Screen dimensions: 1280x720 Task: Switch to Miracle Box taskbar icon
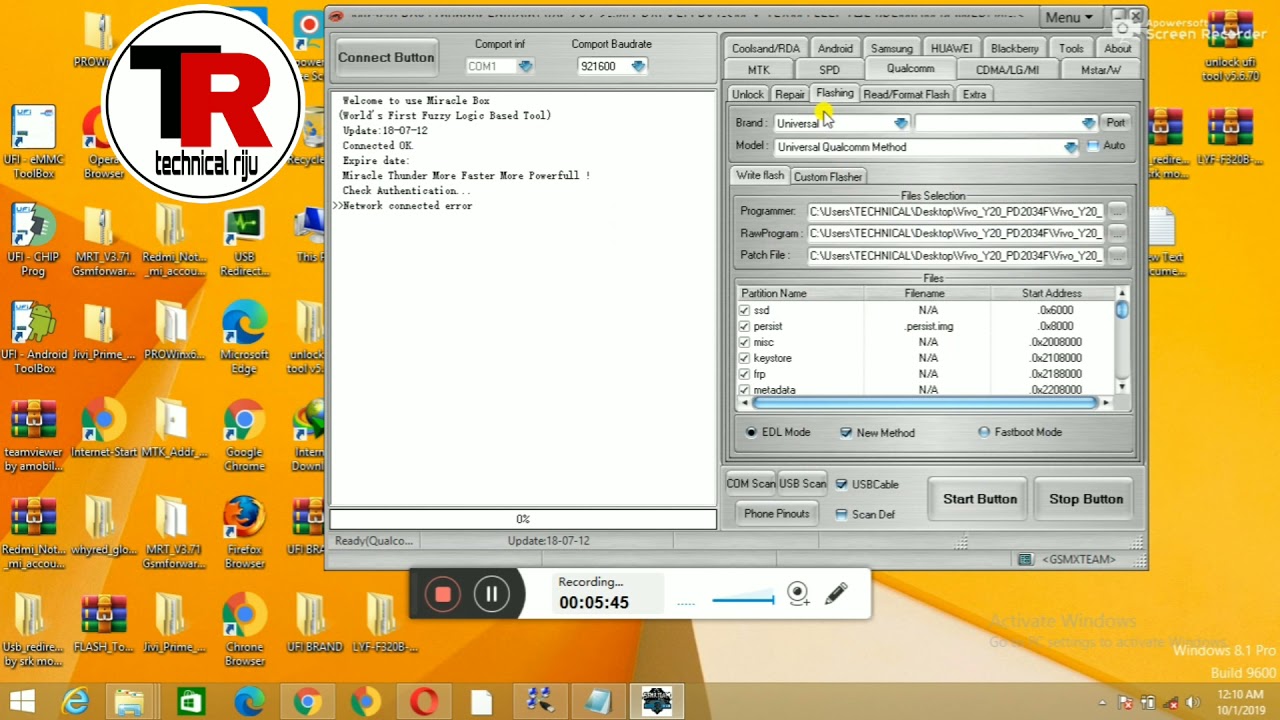656,702
